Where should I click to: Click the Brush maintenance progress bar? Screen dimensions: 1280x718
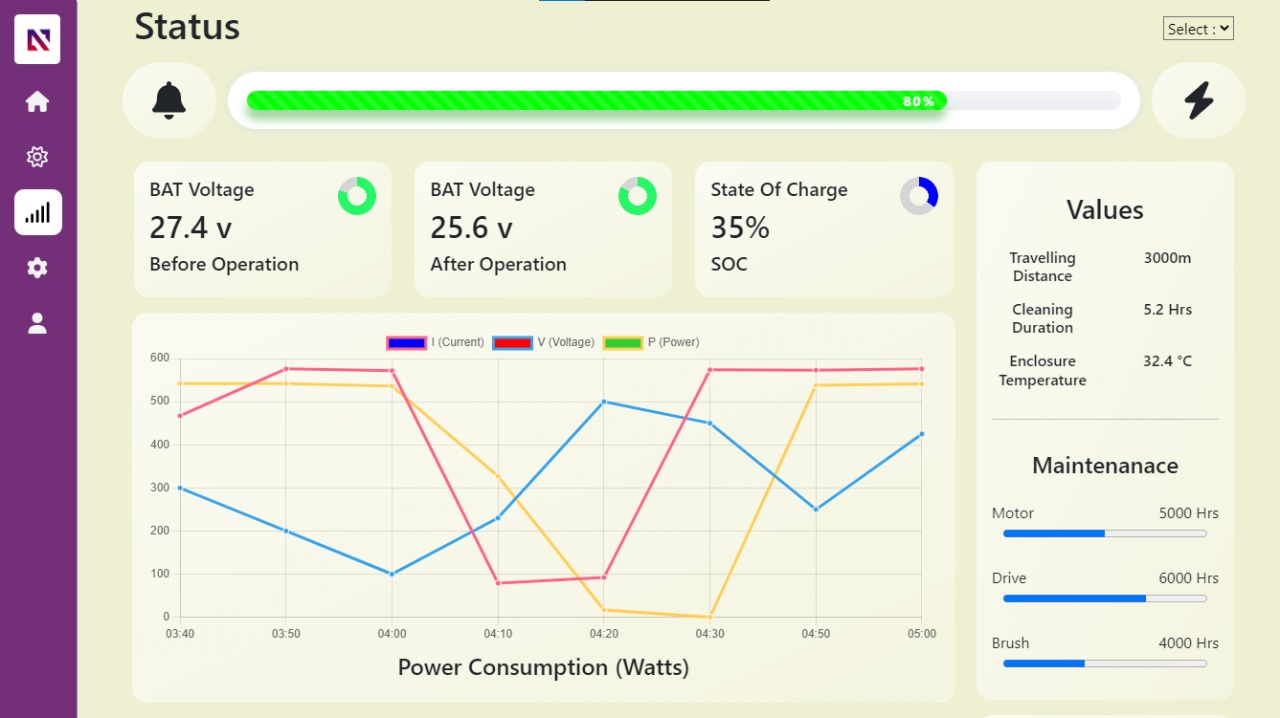[x=1105, y=664]
